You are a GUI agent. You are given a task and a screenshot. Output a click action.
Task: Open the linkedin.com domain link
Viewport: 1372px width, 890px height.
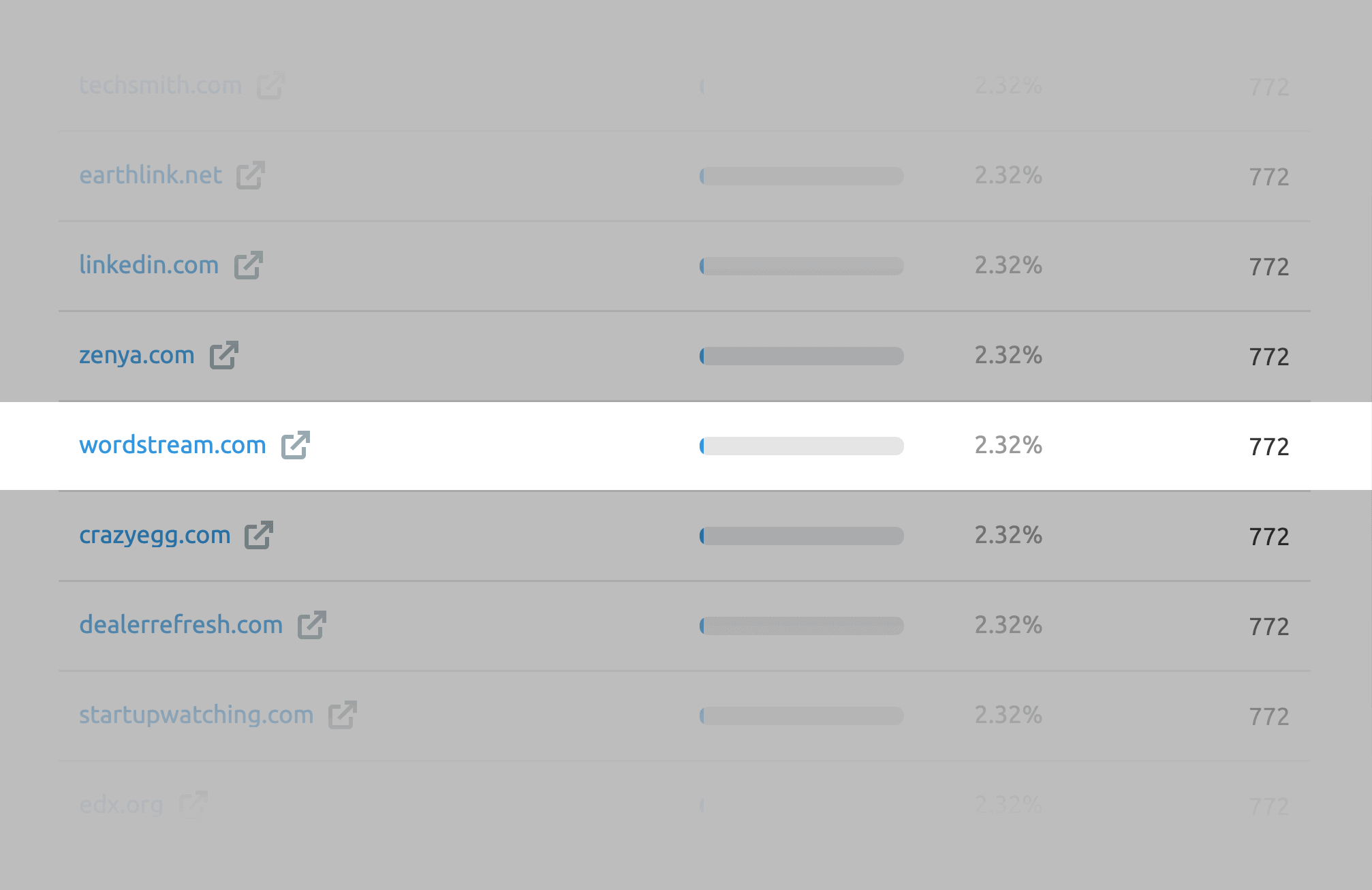click(149, 264)
